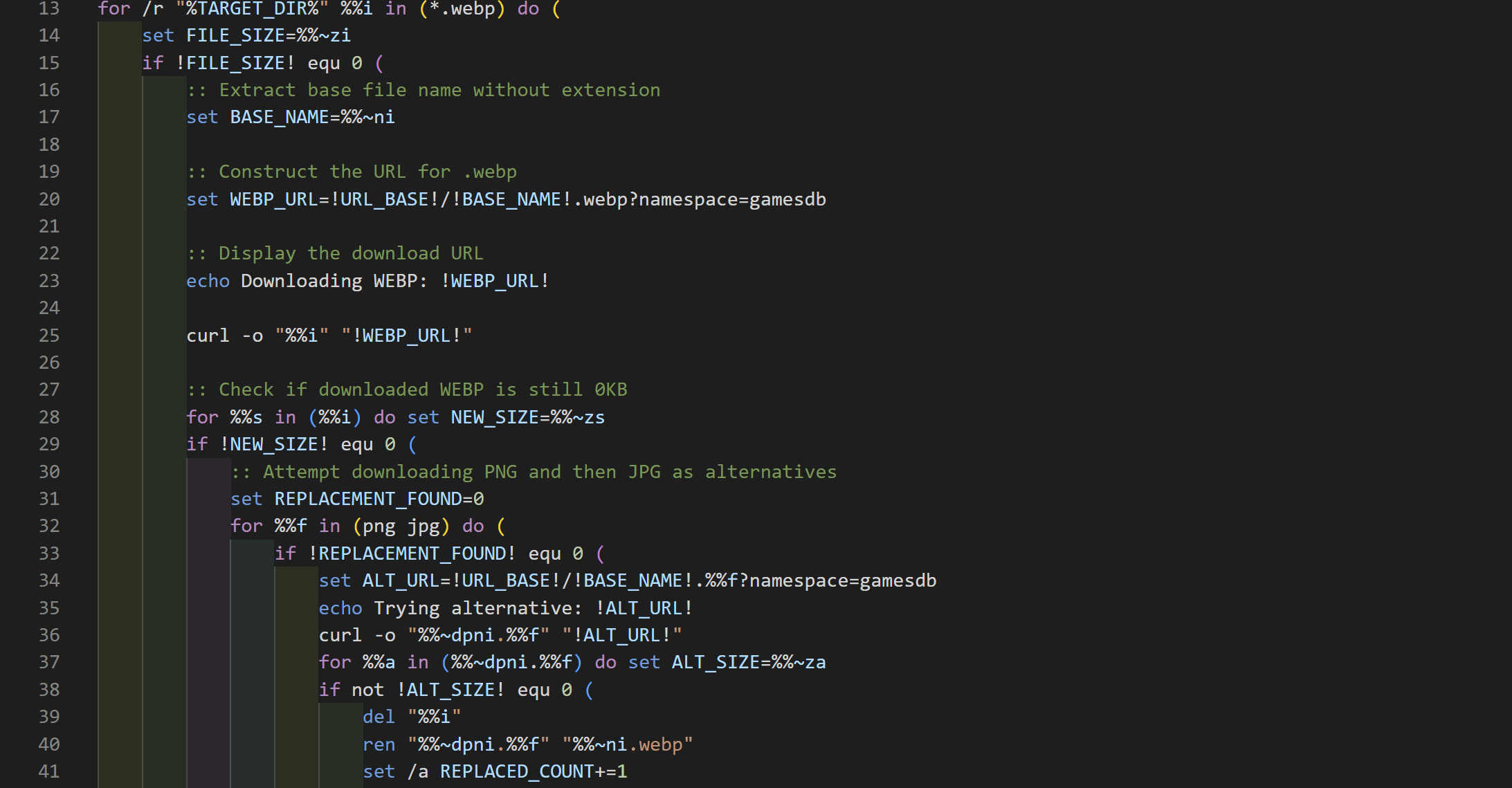This screenshot has height=788, width=1512.
Task: Click 'REPLACEMENT_FOUND=0' assignment
Action: (x=379, y=499)
